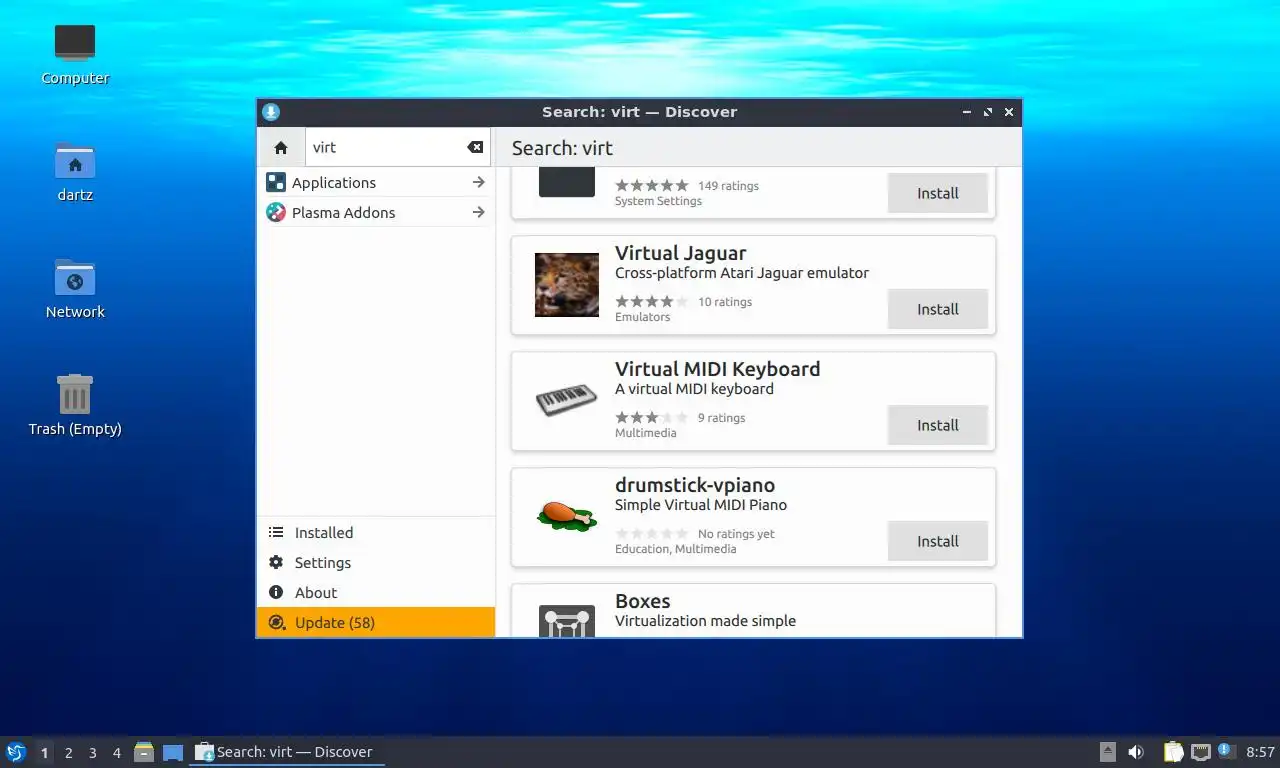Open the Plasma Addons category
This screenshot has height=768, width=1280.
[x=376, y=212]
